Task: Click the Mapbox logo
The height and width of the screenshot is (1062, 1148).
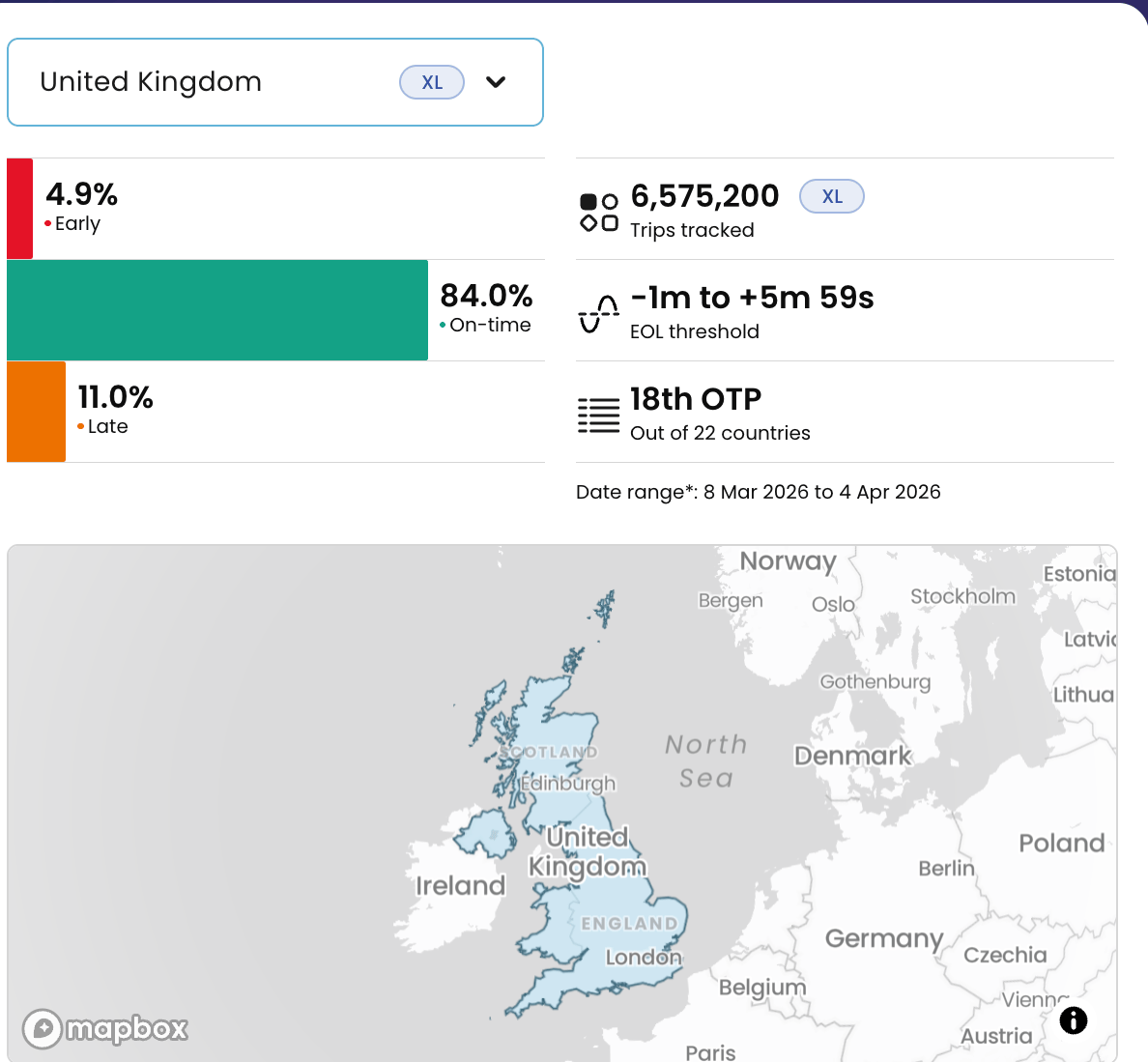Action: pyautogui.click(x=105, y=1028)
